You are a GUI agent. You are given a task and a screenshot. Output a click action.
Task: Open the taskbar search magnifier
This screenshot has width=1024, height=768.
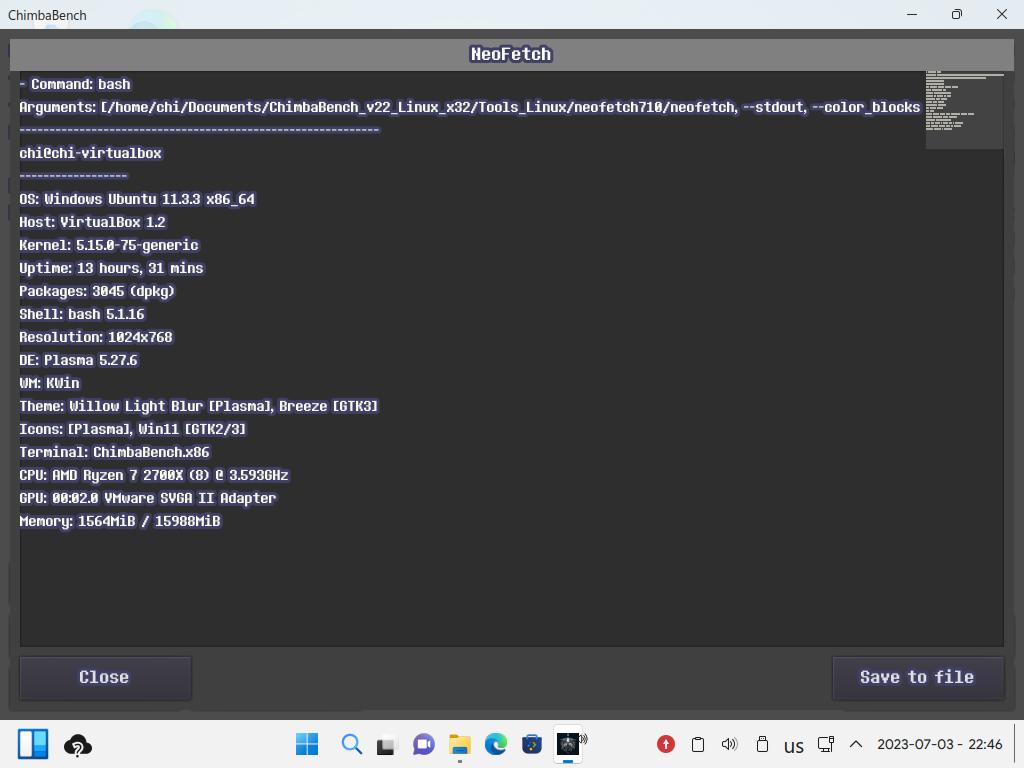click(351, 744)
